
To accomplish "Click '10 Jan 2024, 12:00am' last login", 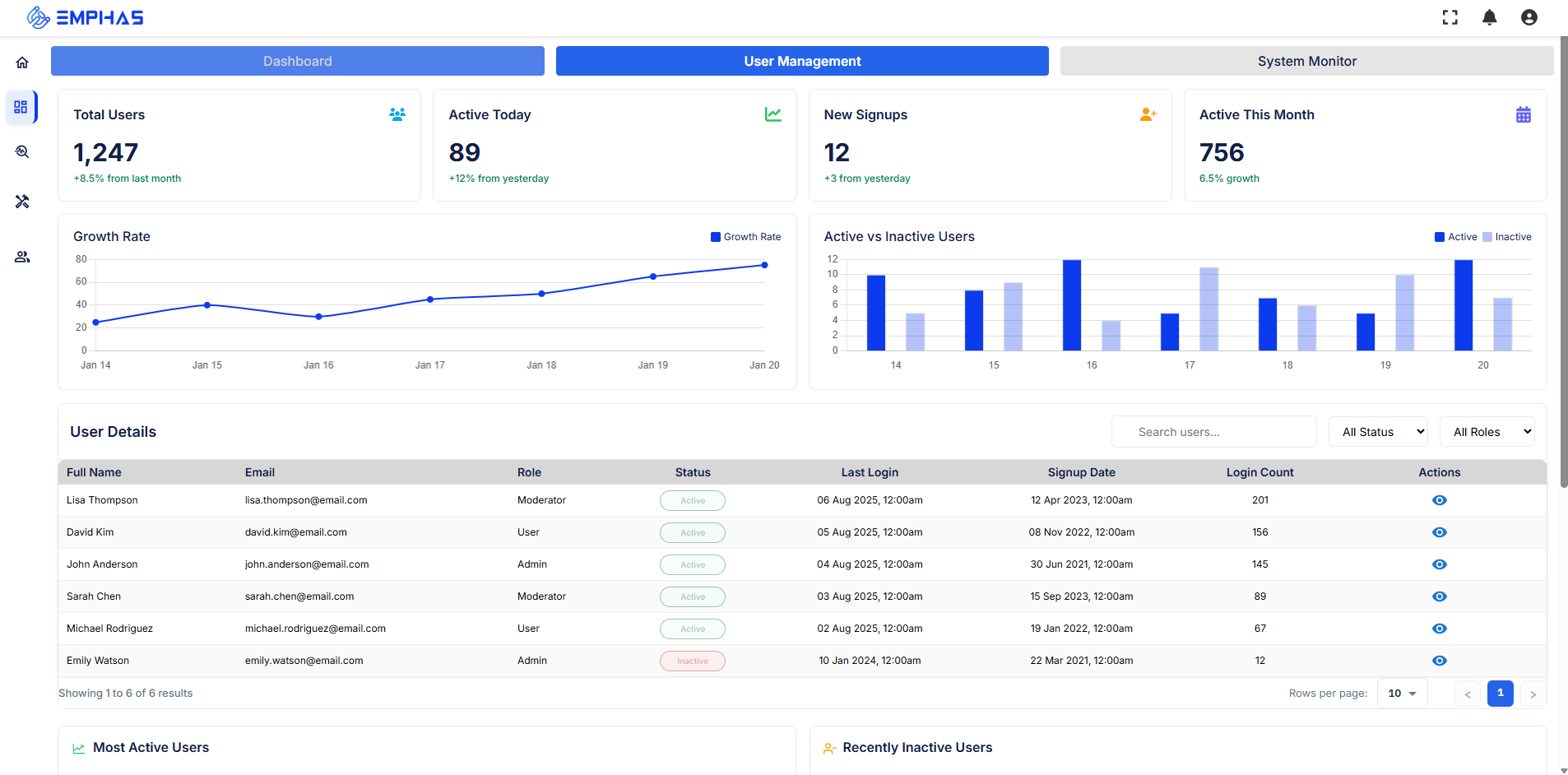I will coord(870,661).
